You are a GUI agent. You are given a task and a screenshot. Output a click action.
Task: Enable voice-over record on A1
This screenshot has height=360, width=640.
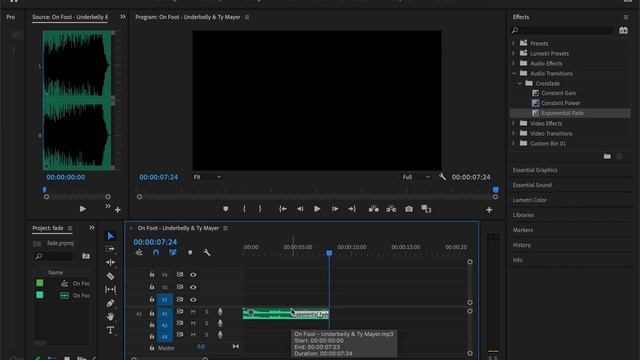pyautogui.click(x=220, y=312)
